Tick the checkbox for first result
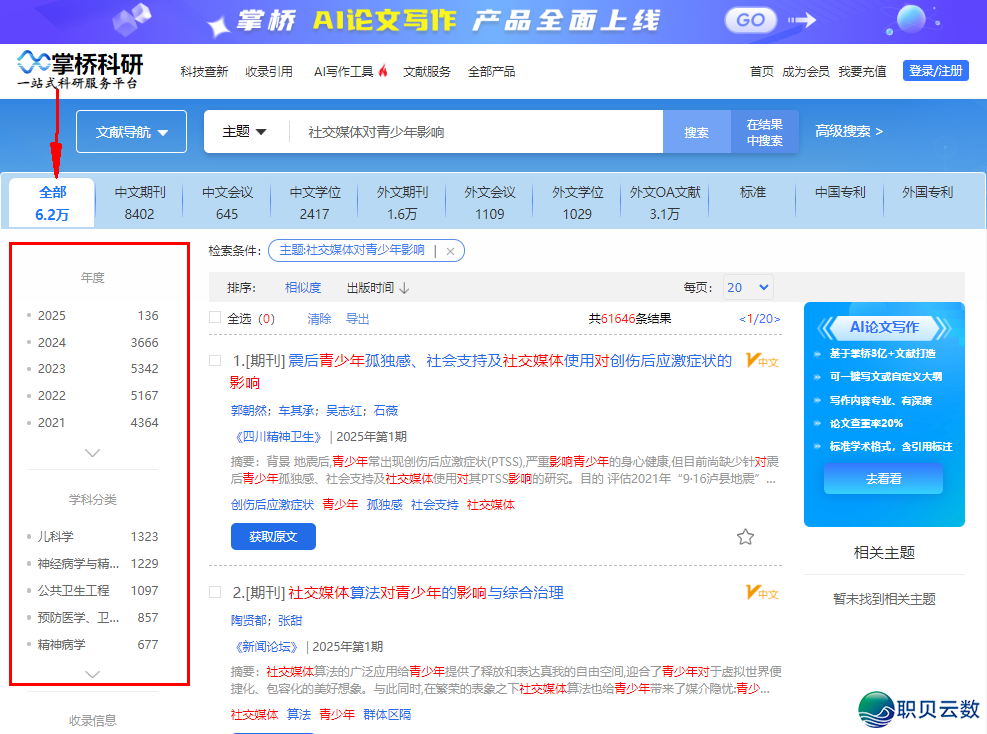The image size is (987, 734). click(x=215, y=361)
